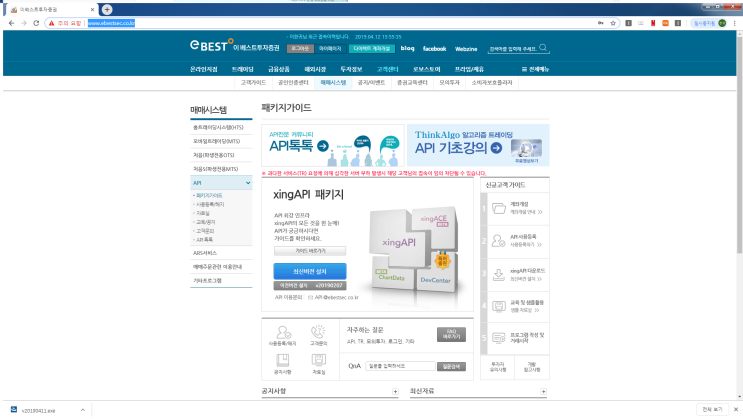Click the header search input field
Image resolution: width=743 pixels, height=419 pixels.
[x=513, y=48]
